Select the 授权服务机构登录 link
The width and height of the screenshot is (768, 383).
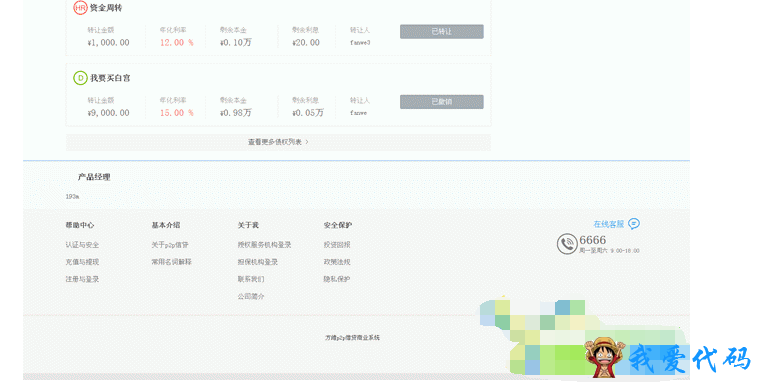click(x=264, y=245)
